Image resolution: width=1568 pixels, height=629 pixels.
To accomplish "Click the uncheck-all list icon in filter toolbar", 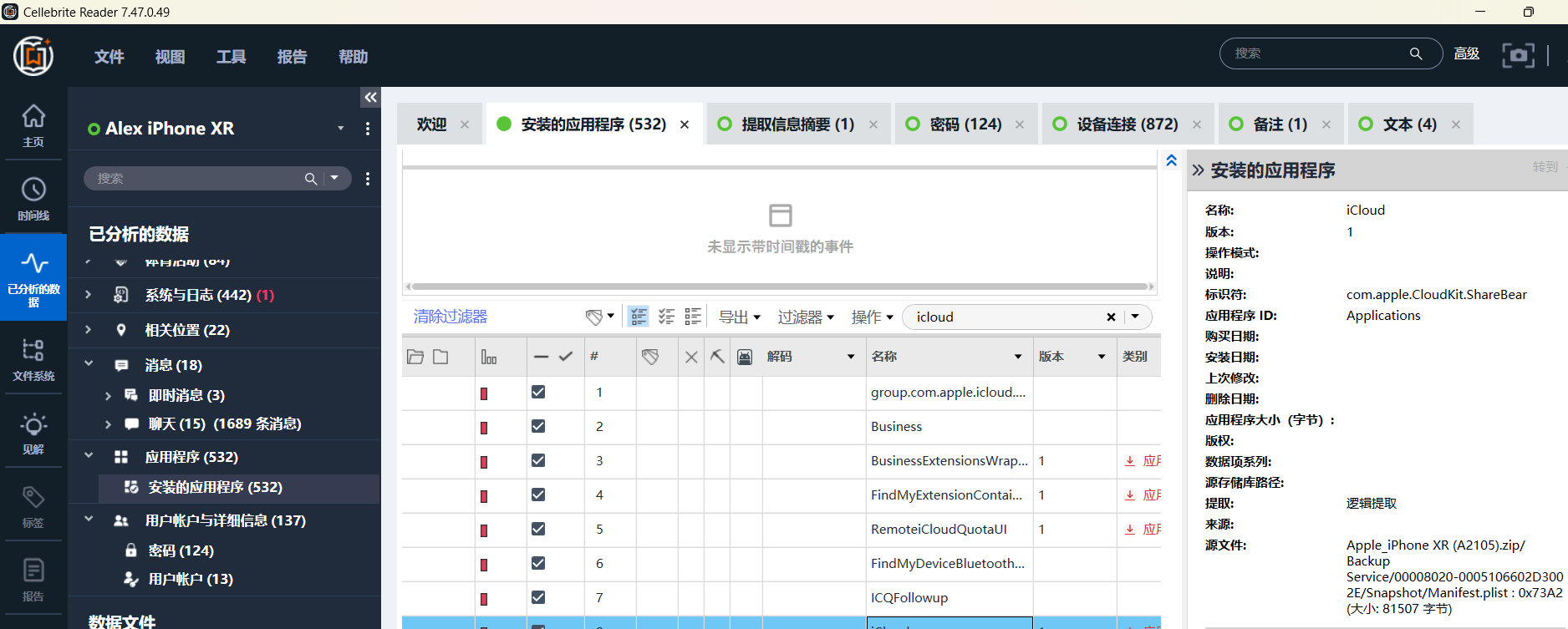I will tap(693, 317).
